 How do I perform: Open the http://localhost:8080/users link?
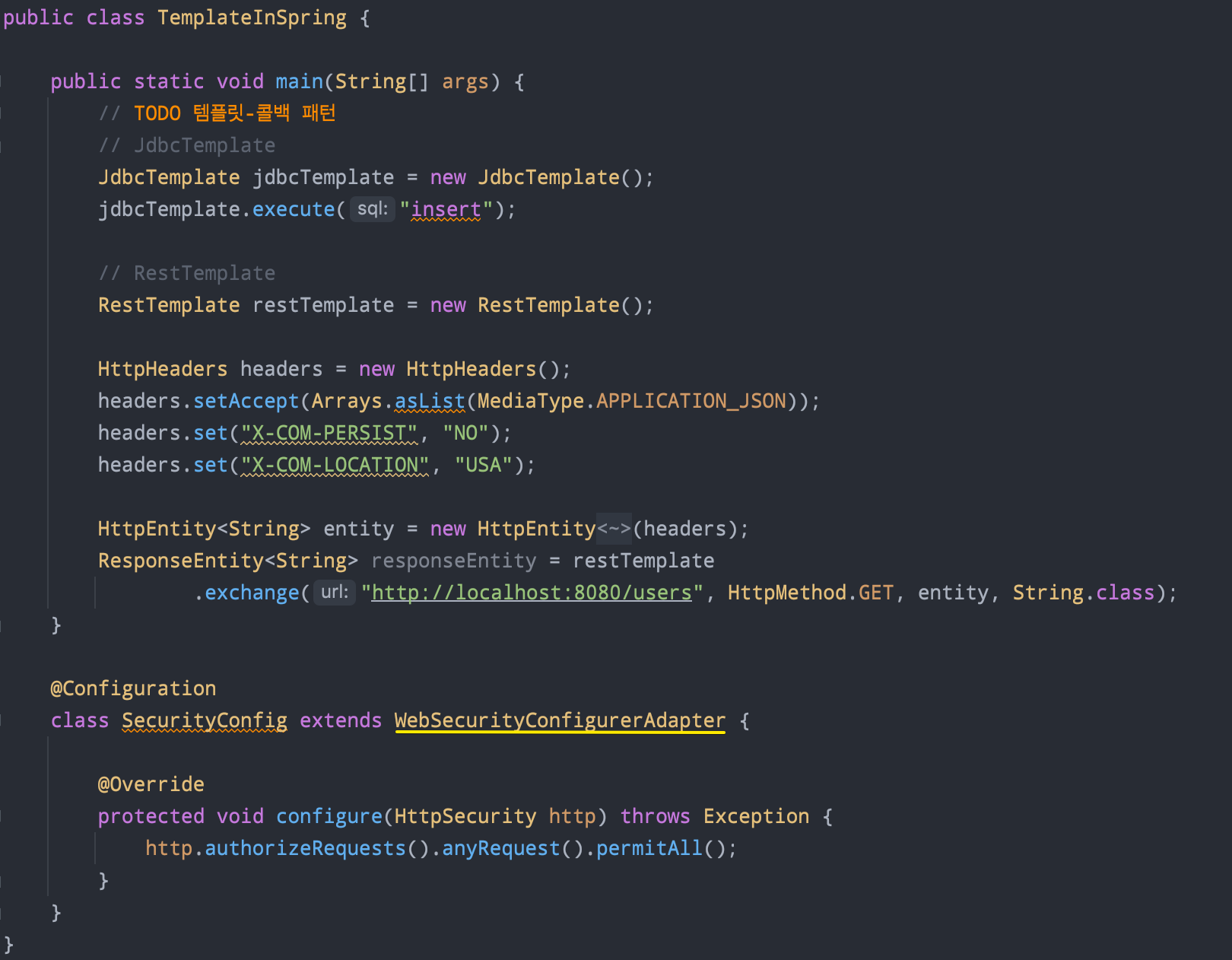532,593
